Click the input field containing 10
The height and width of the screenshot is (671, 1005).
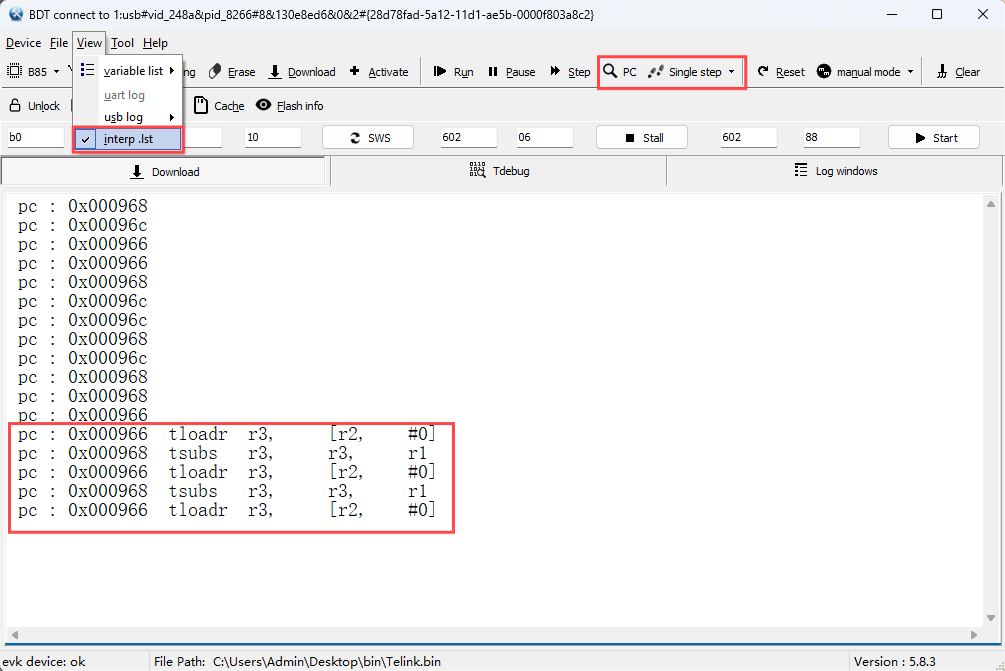pos(272,137)
